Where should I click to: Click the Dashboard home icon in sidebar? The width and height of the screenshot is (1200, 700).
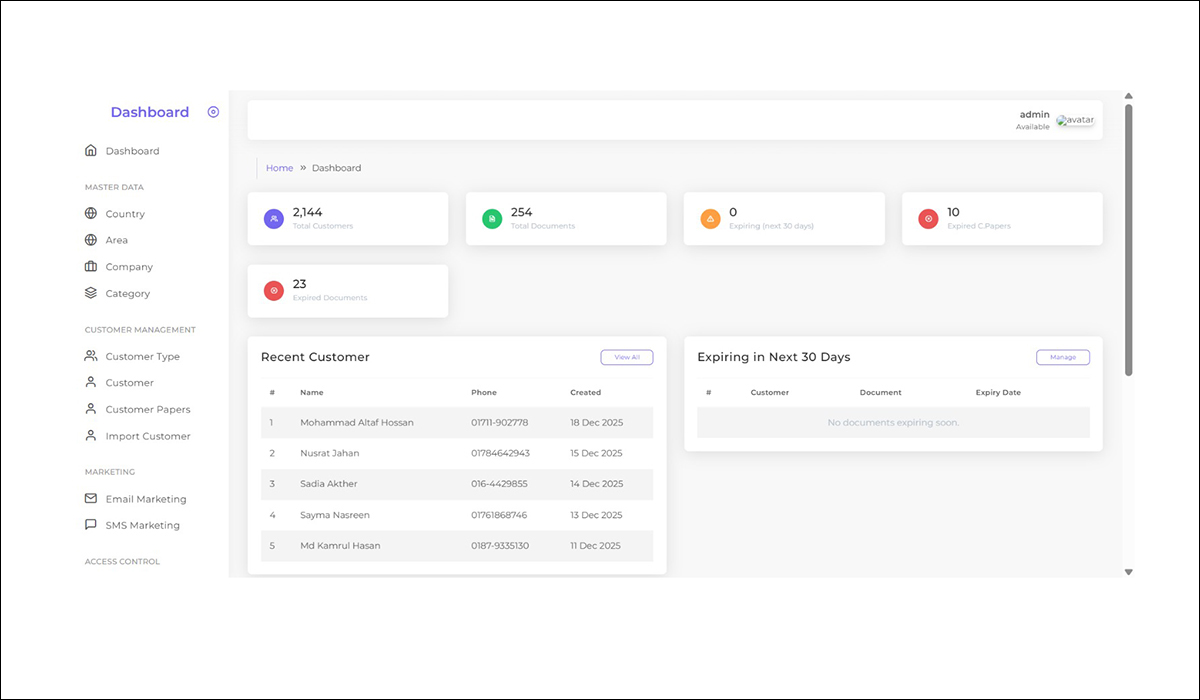91,151
